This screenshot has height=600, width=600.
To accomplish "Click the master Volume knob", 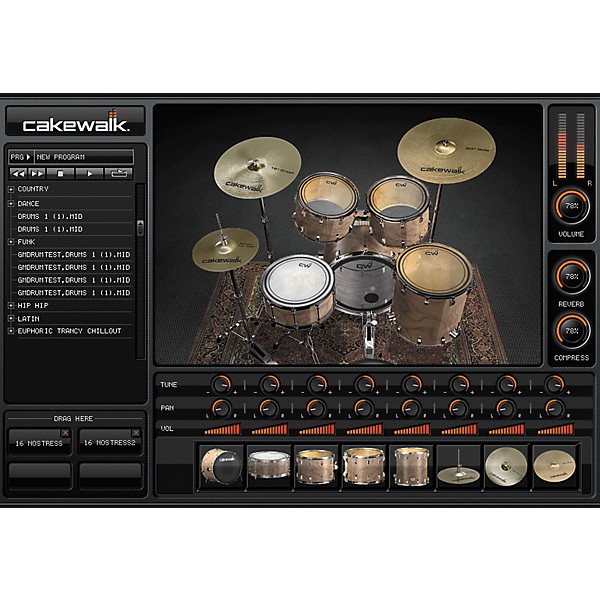I will click(571, 206).
